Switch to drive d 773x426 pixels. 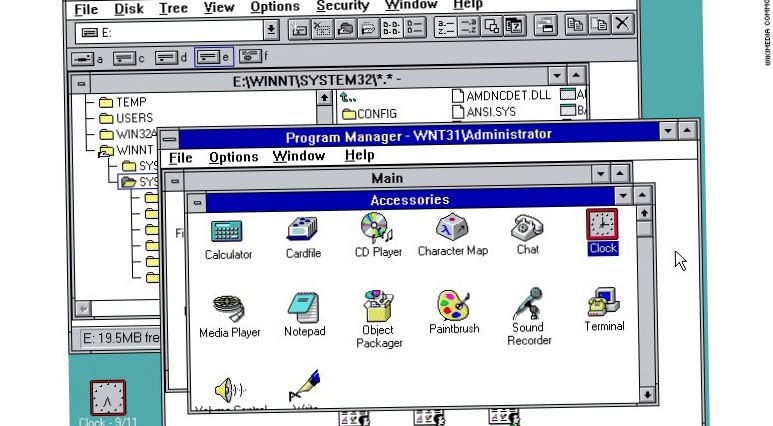[171, 58]
